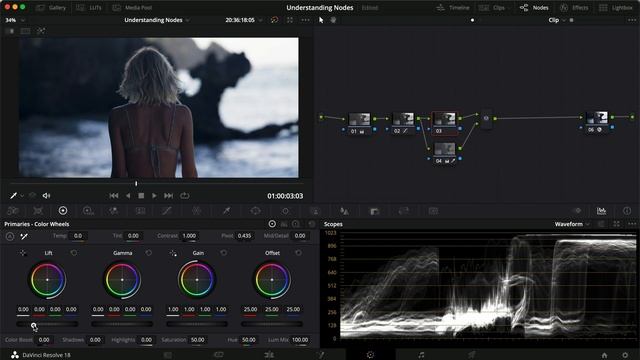This screenshot has width=640, height=360.
Task: Open the source timecode display dropdown
Action: tap(244, 20)
